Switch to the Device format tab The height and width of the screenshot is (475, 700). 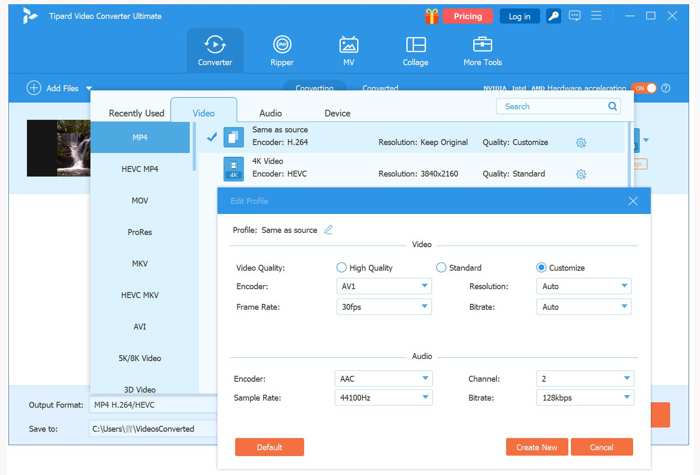(337, 113)
